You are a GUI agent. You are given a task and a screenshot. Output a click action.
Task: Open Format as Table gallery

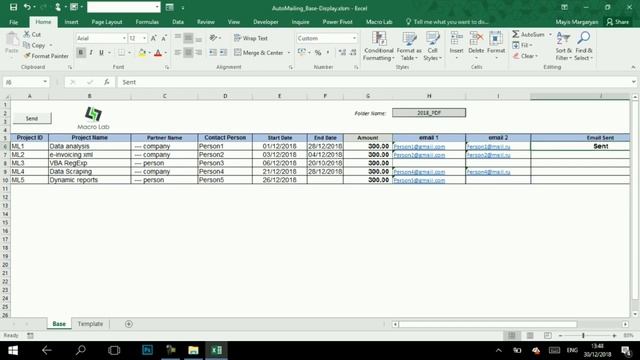409,46
